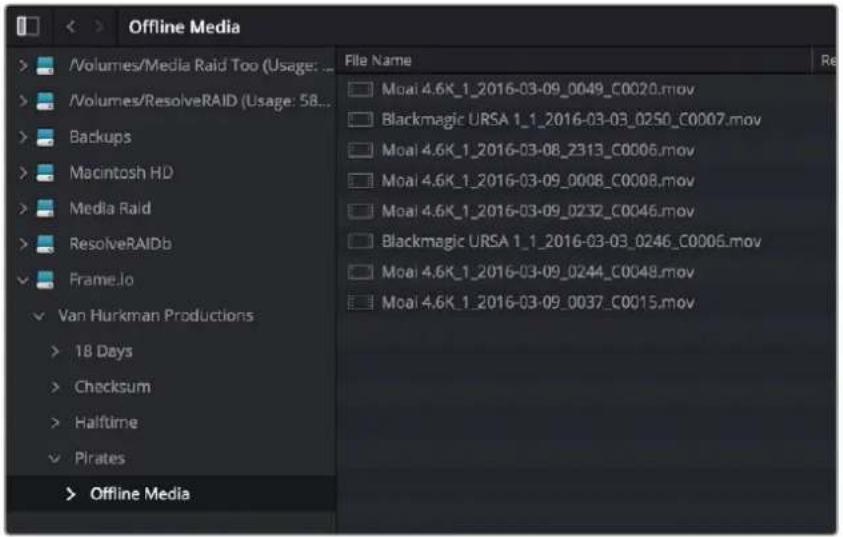
Task: Select Moai 4.6K_1_2016-03-09_0008_C0008.mov file name
Action: tap(538, 181)
